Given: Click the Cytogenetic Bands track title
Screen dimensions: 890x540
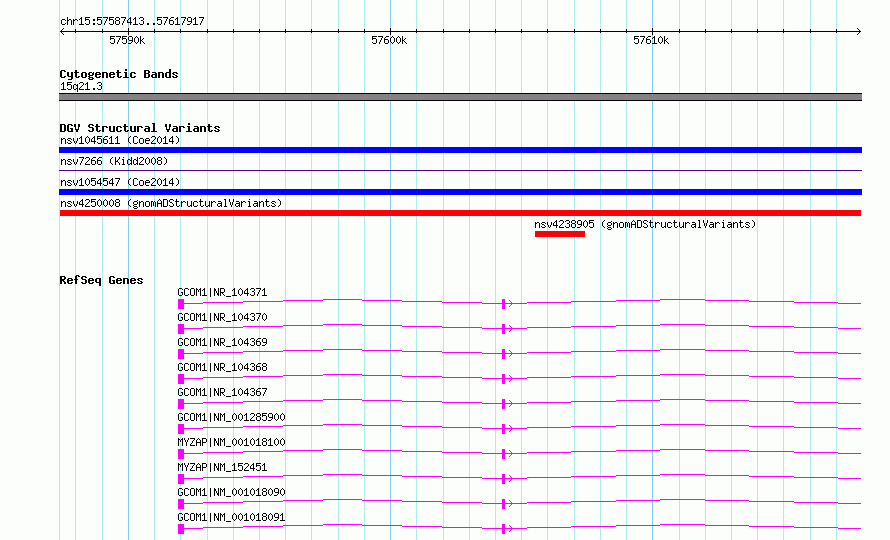Looking at the screenshot, I should pyautogui.click(x=119, y=74).
